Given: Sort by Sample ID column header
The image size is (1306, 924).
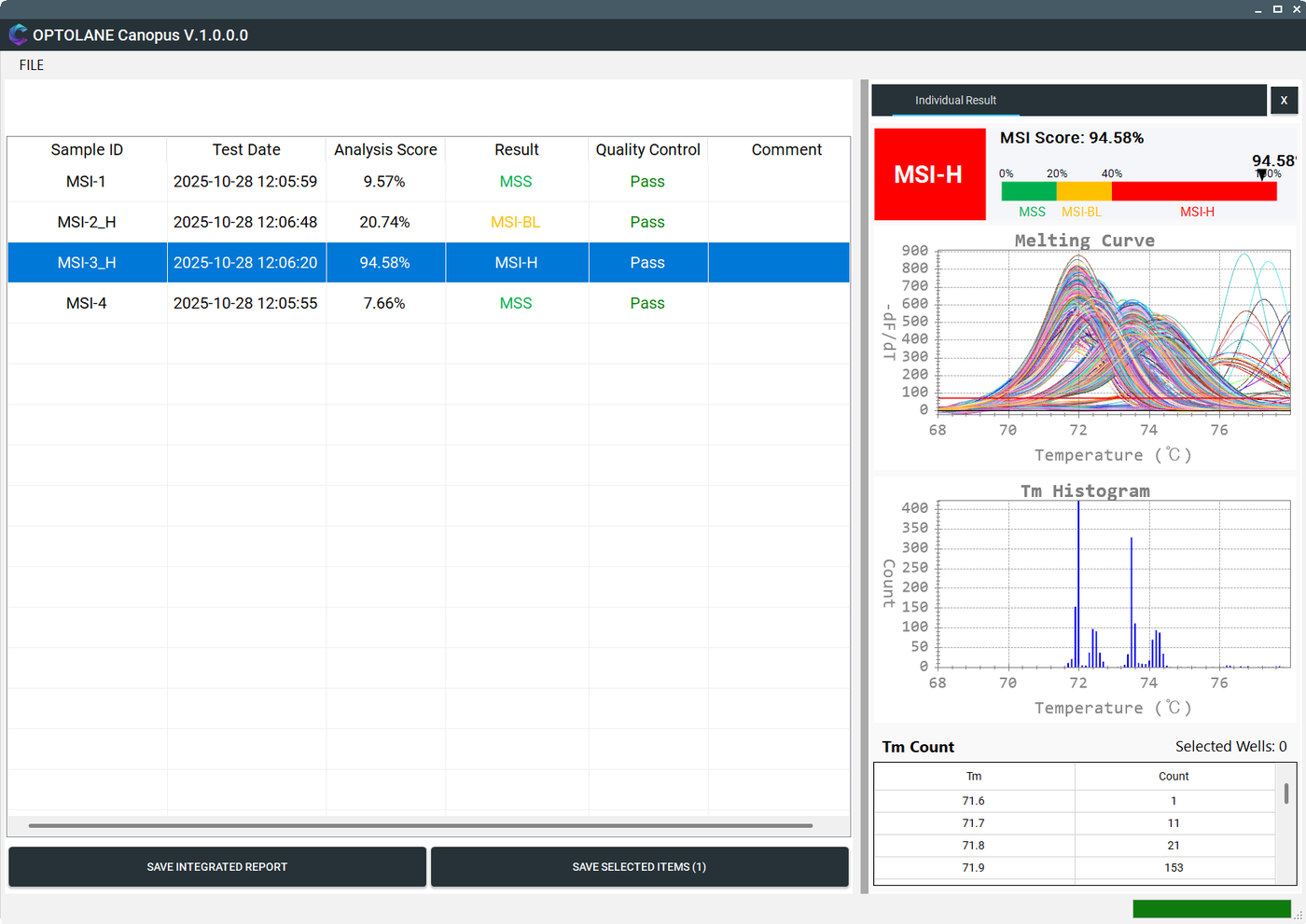Looking at the screenshot, I should point(87,150).
